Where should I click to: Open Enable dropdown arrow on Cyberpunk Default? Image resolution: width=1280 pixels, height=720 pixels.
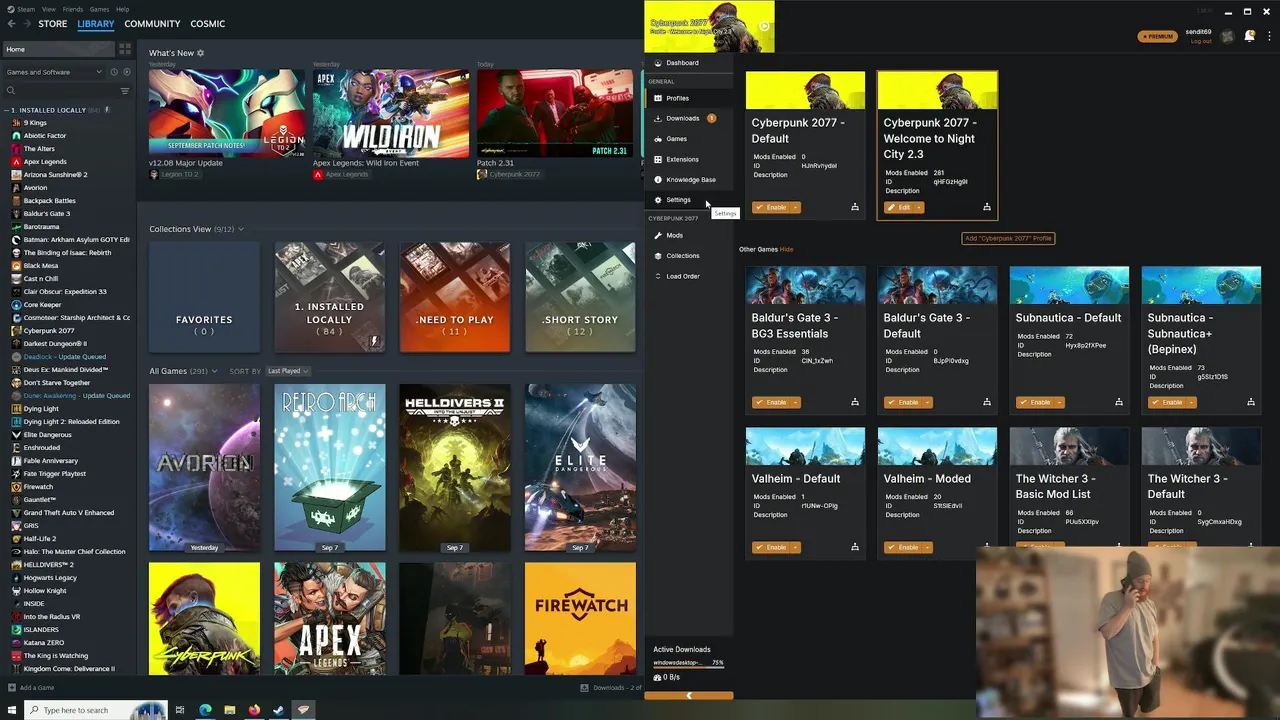[x=795, y=207]
